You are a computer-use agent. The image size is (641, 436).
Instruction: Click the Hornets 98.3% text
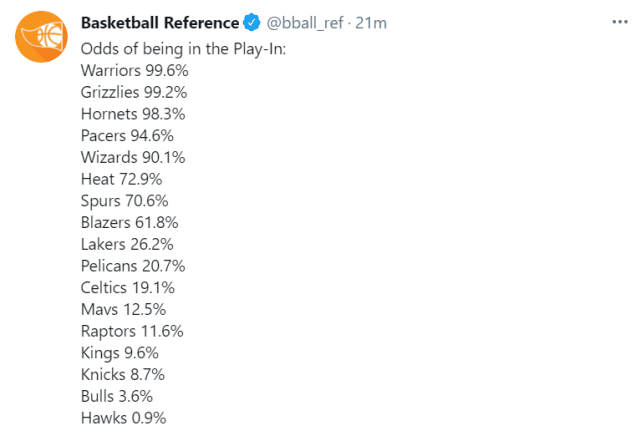click(133, 114)
